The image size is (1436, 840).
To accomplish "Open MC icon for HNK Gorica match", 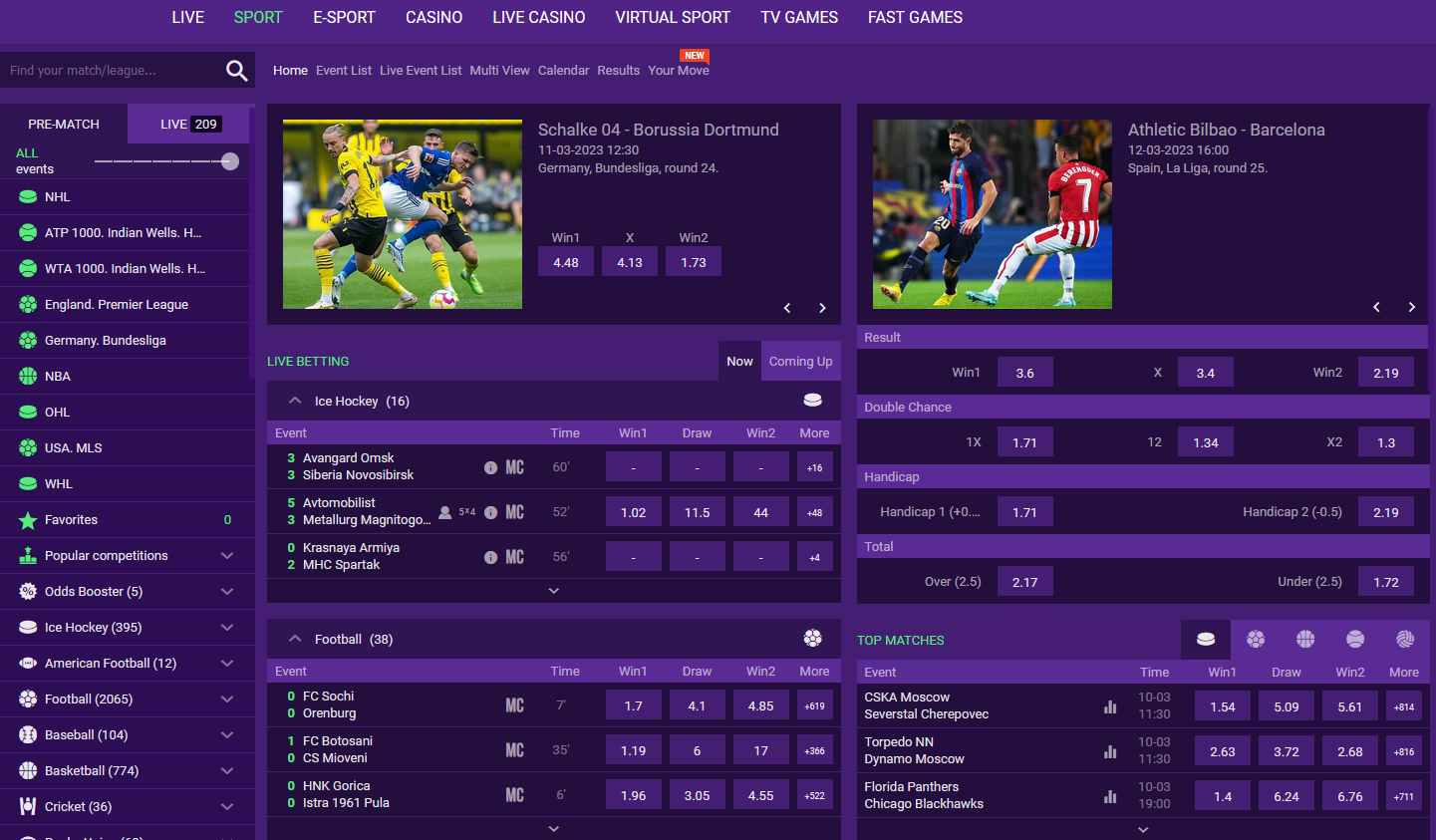I will tap(514, 795).
